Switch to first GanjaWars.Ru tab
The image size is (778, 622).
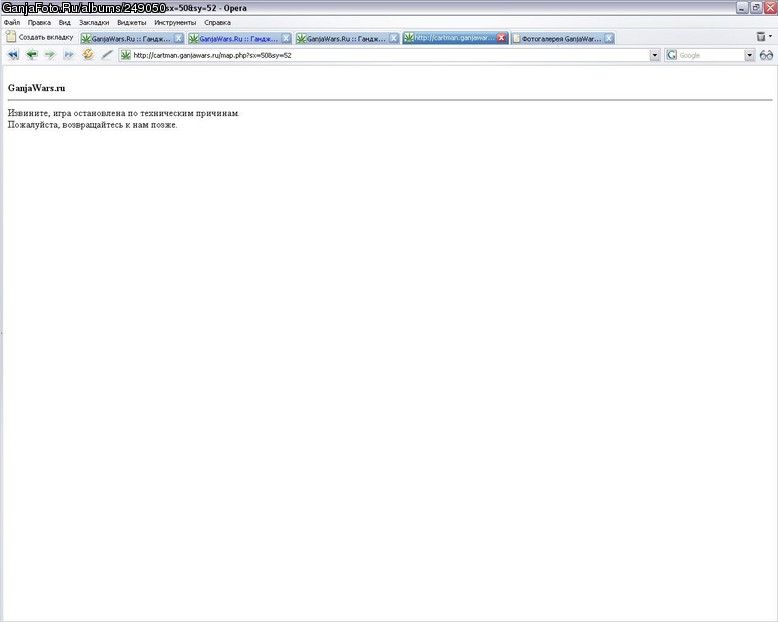[x=132, y=38]
